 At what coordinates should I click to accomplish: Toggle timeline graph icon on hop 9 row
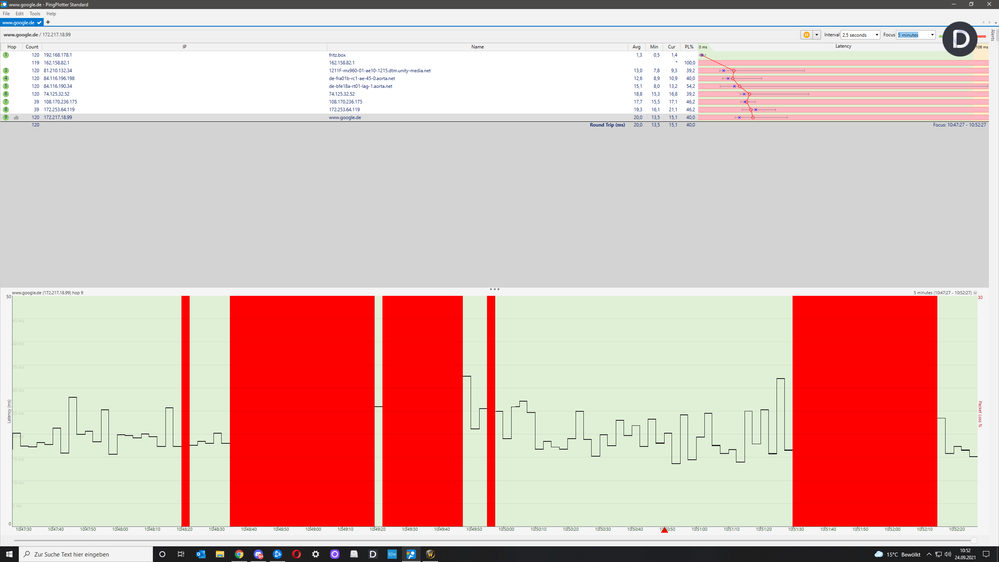(x=17, y=118)
